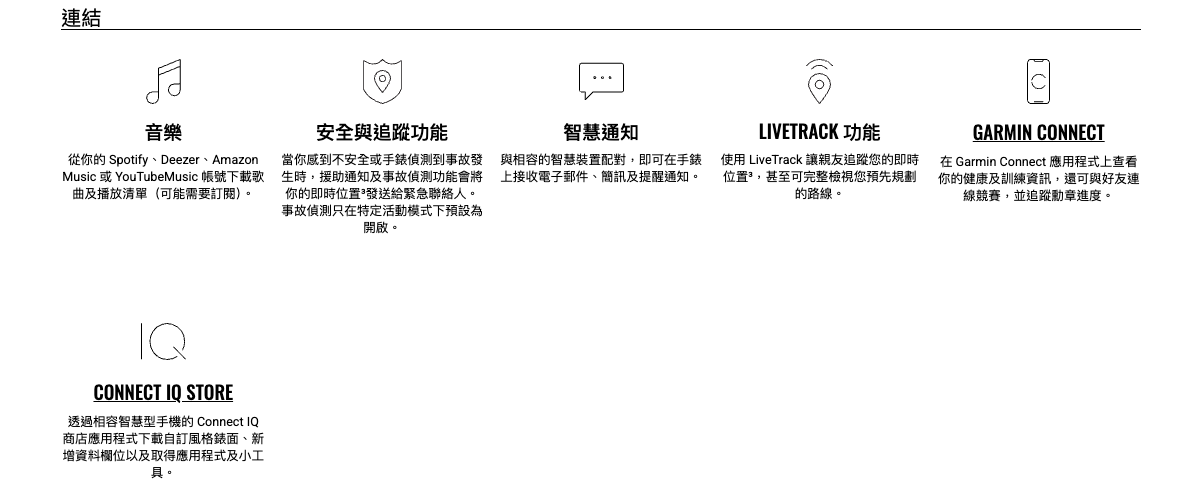Click the smart notification pairing description text
Viewport: 1197px width, 492px height.
(601, 168)
